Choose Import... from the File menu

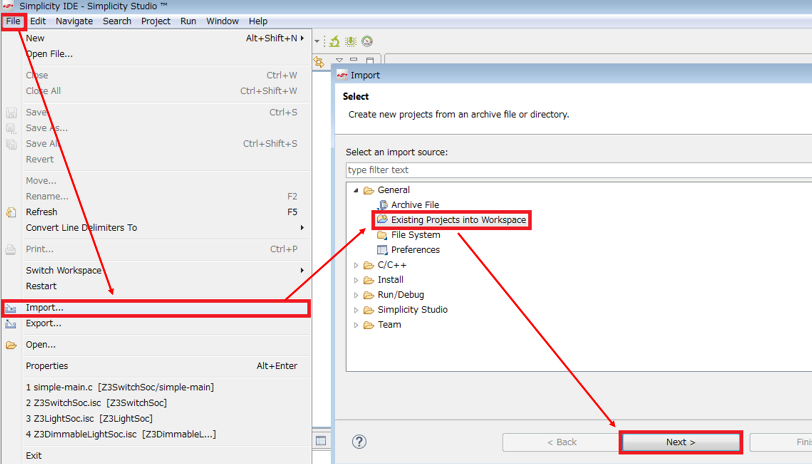point(156,308)
